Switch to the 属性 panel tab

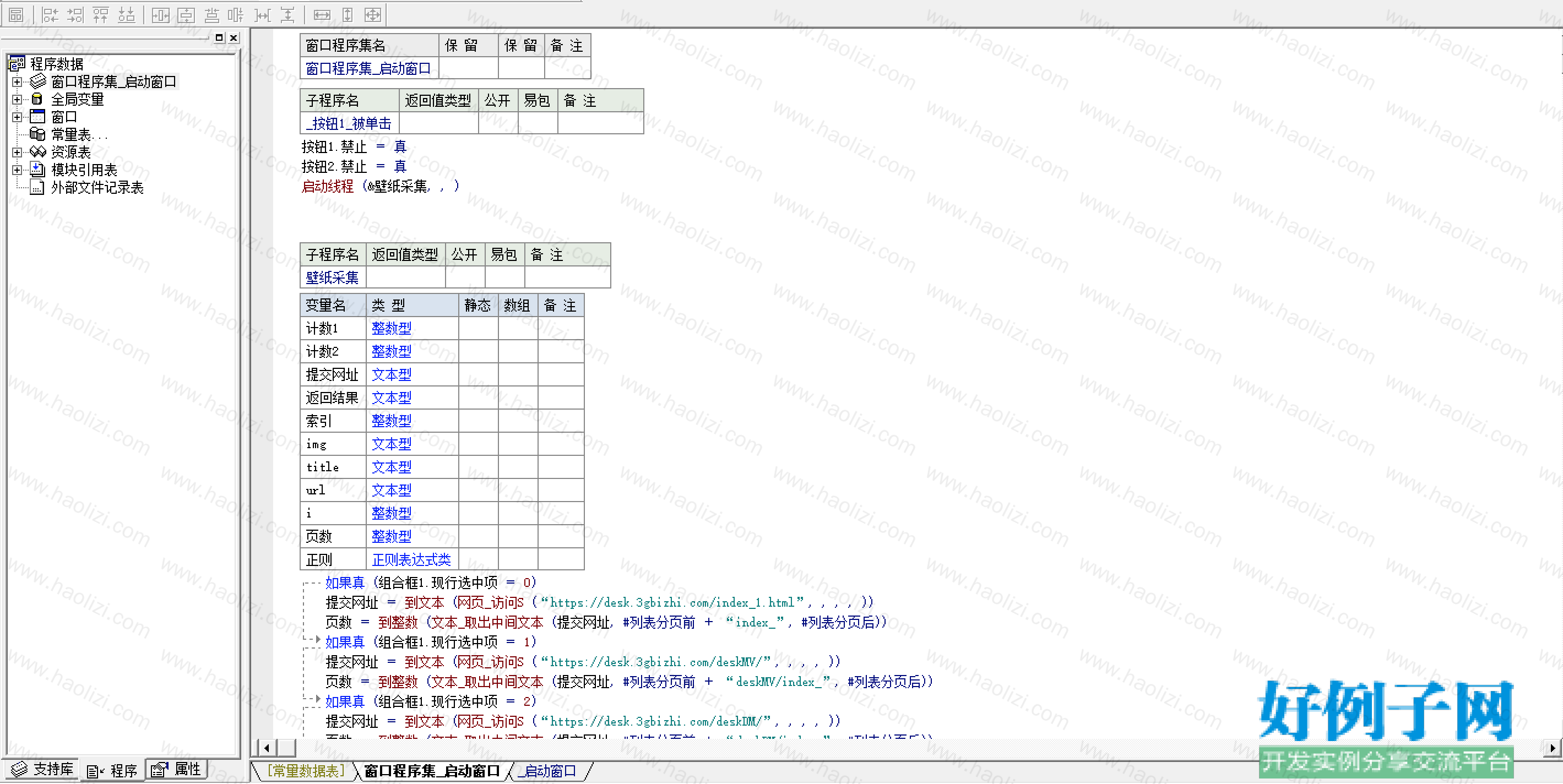[177, 770]
